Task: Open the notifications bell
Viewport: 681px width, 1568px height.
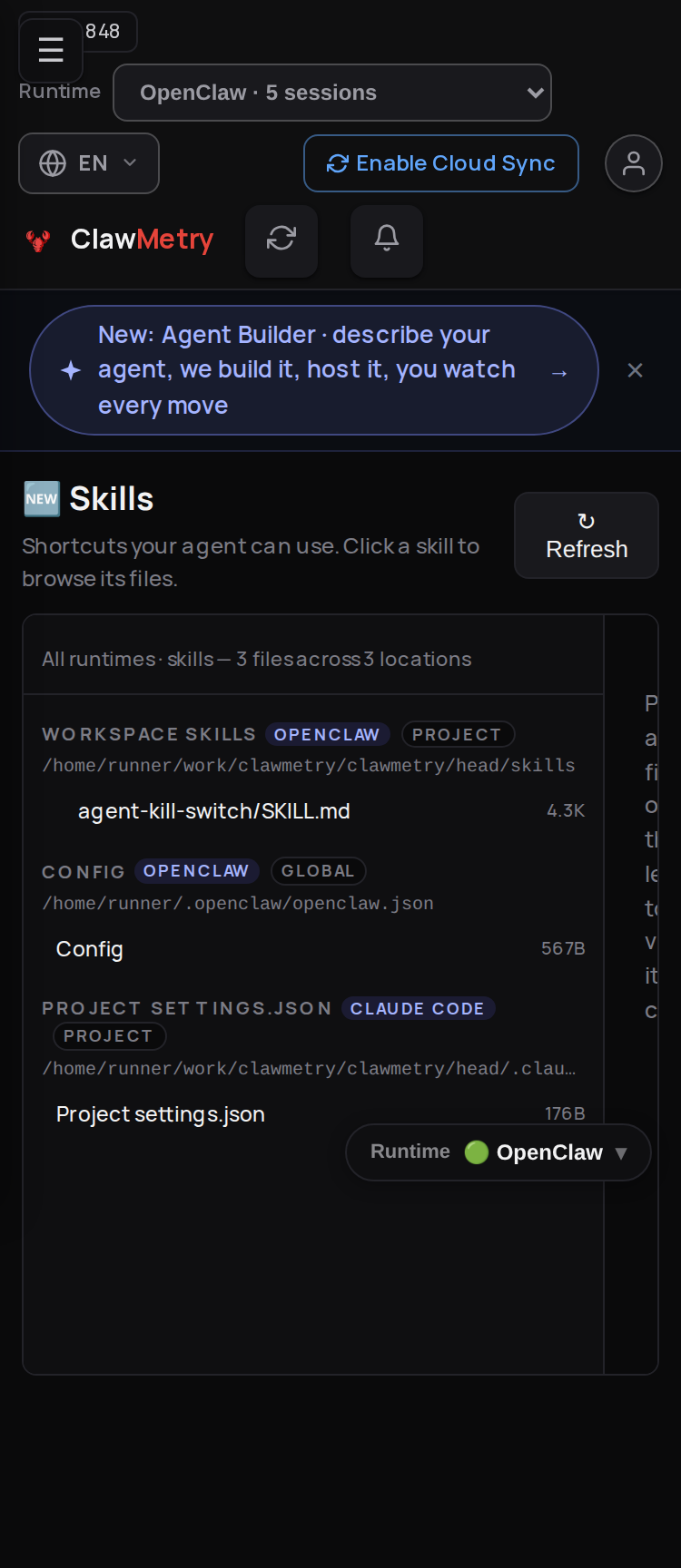Action: click(x=387, y=239)
